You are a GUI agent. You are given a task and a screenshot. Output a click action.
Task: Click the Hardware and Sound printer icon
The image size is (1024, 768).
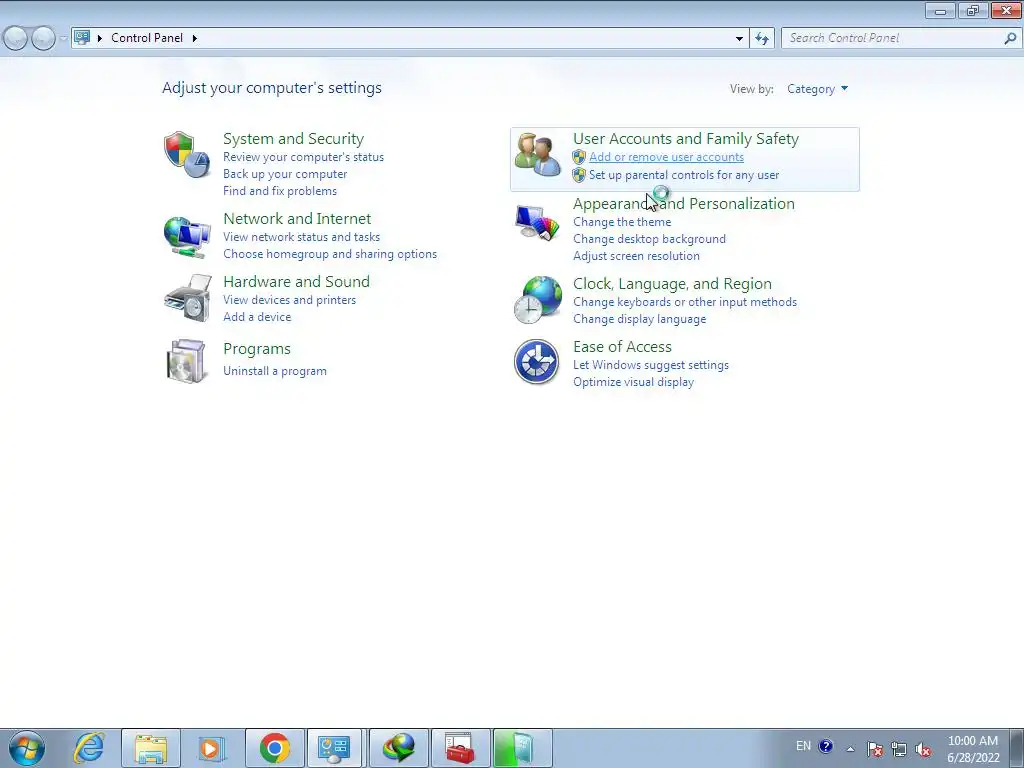point(188,298)
